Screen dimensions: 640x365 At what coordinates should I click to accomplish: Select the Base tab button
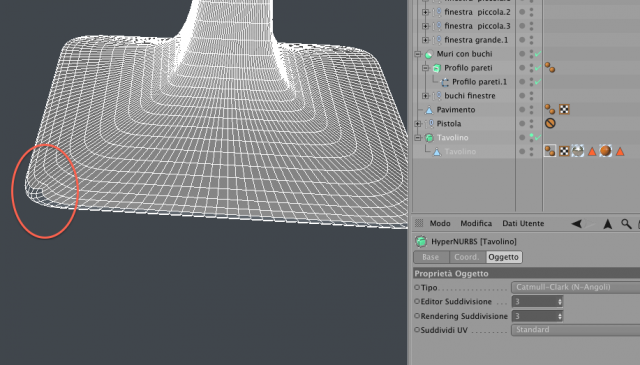[431, 257]
